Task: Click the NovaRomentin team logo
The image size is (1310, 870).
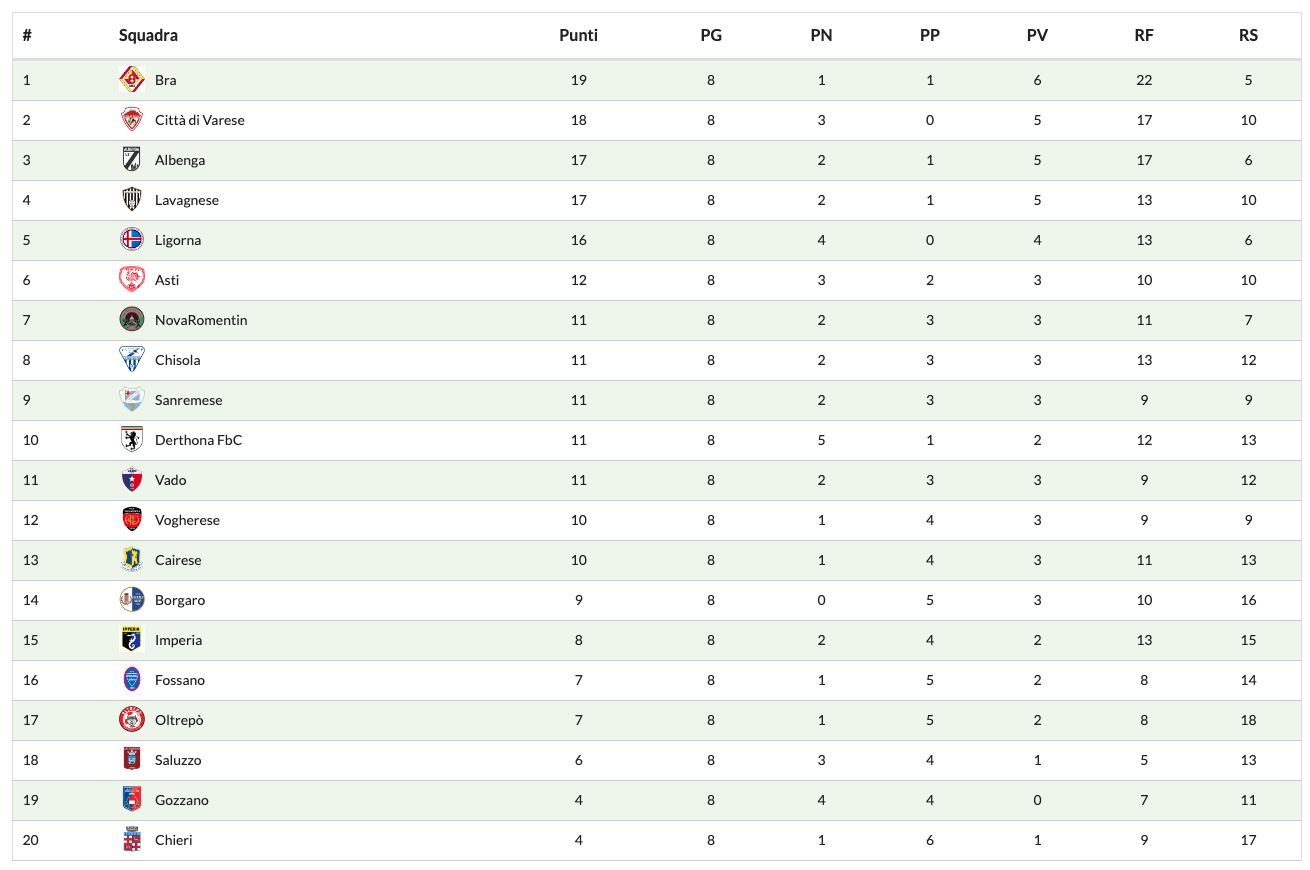Action: click(x=132, y=320)
